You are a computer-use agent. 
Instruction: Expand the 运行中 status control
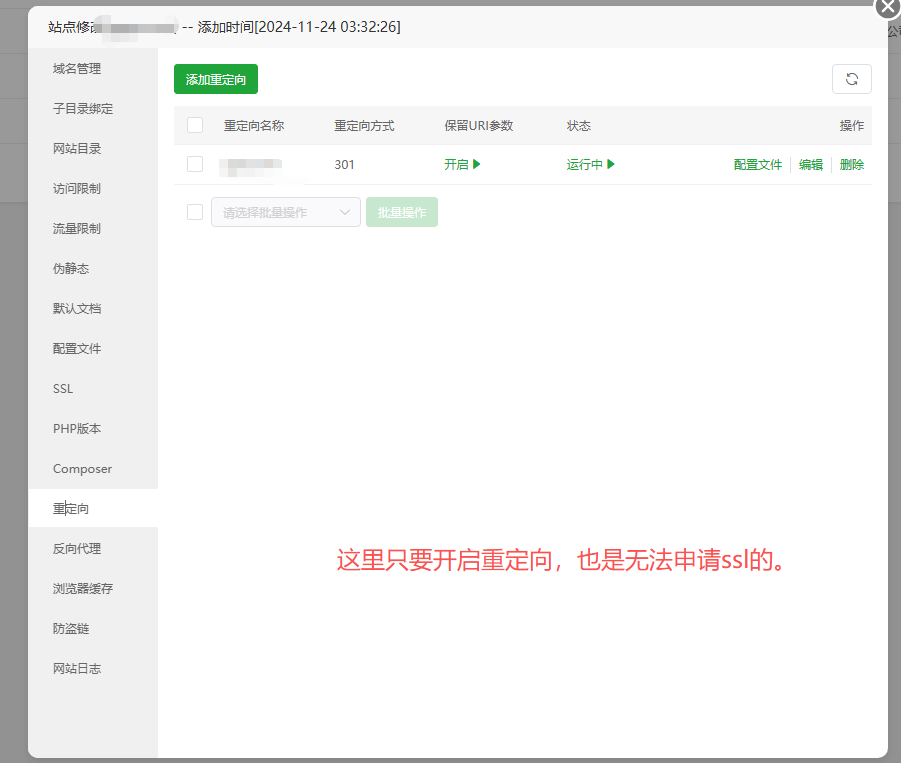point(590,164)
